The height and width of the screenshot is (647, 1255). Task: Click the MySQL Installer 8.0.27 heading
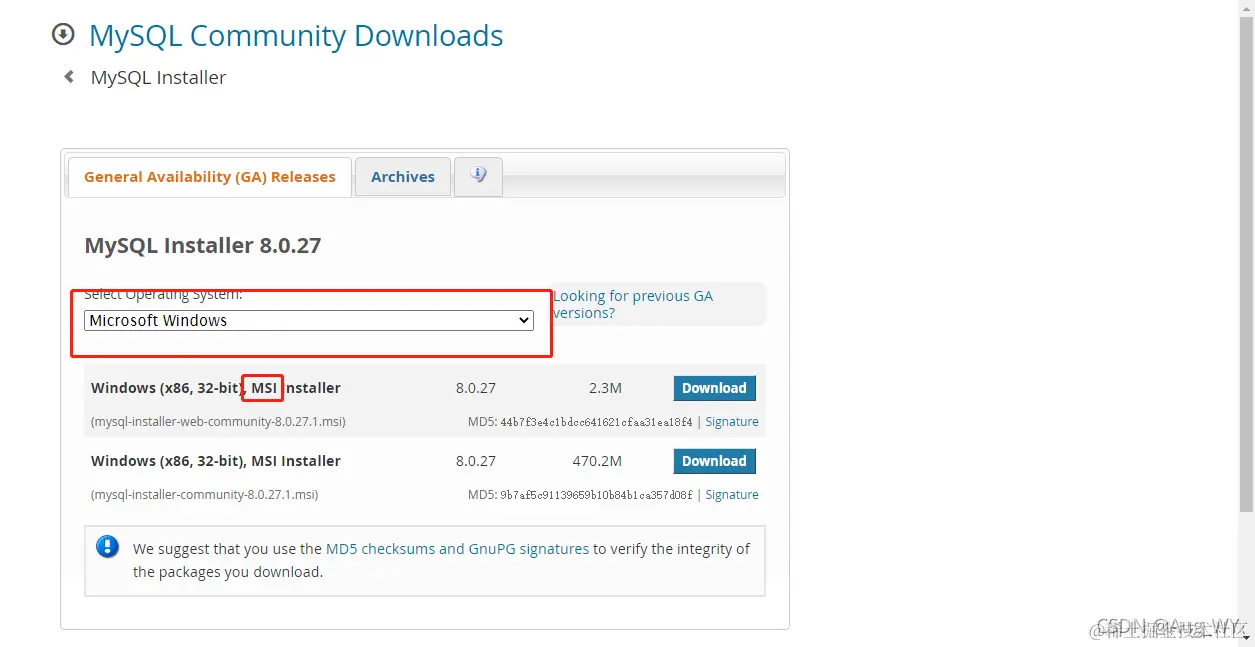point(203,246)
